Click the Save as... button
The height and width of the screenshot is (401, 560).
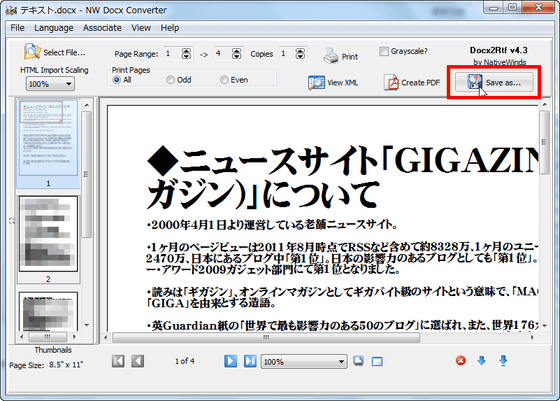click(494, 82)
